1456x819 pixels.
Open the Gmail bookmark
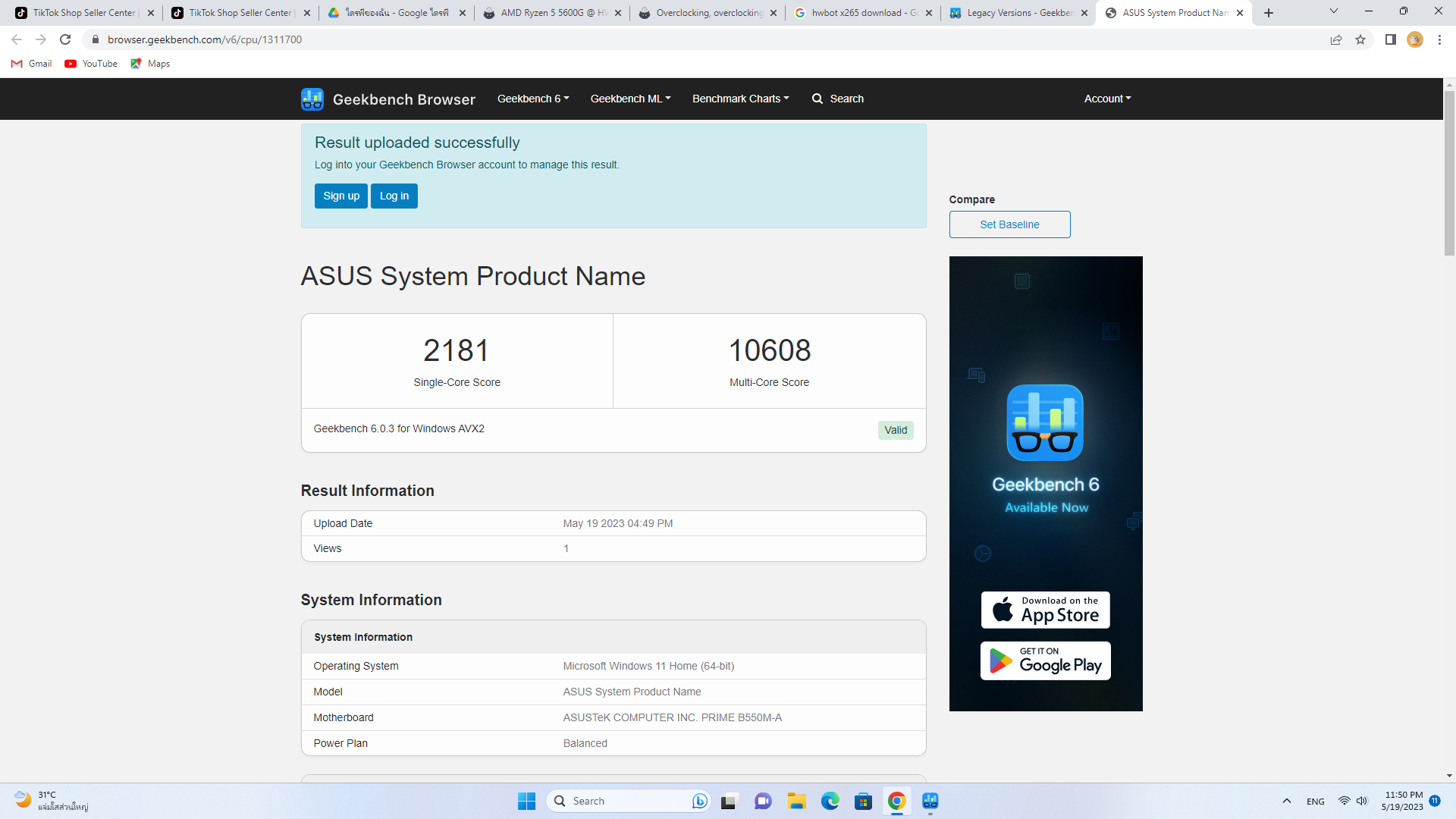32,64
